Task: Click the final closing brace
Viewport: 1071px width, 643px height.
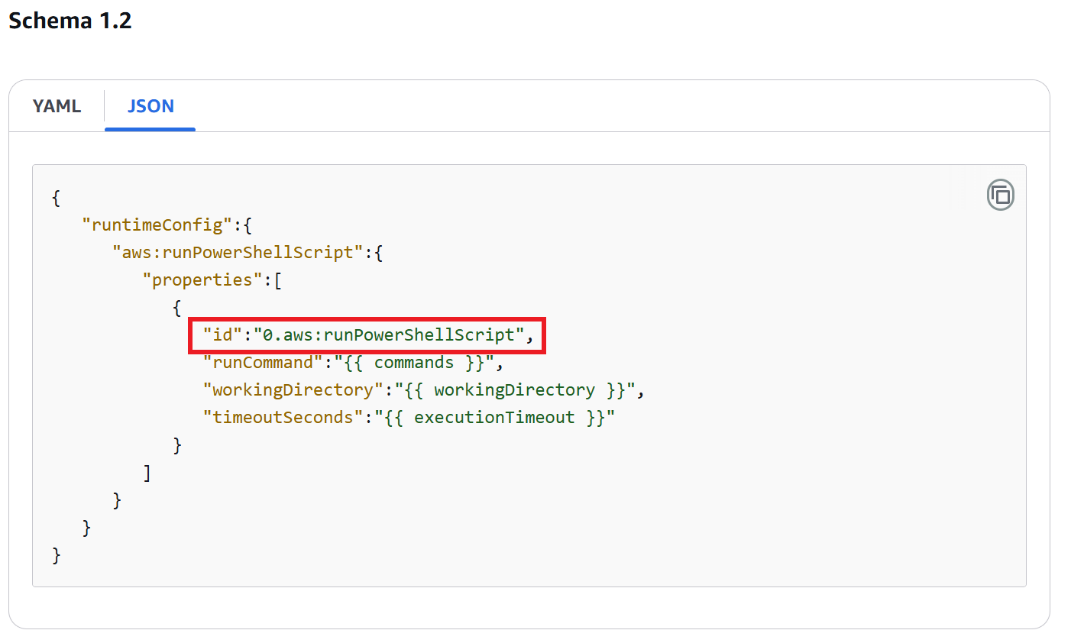Action: 55,555
